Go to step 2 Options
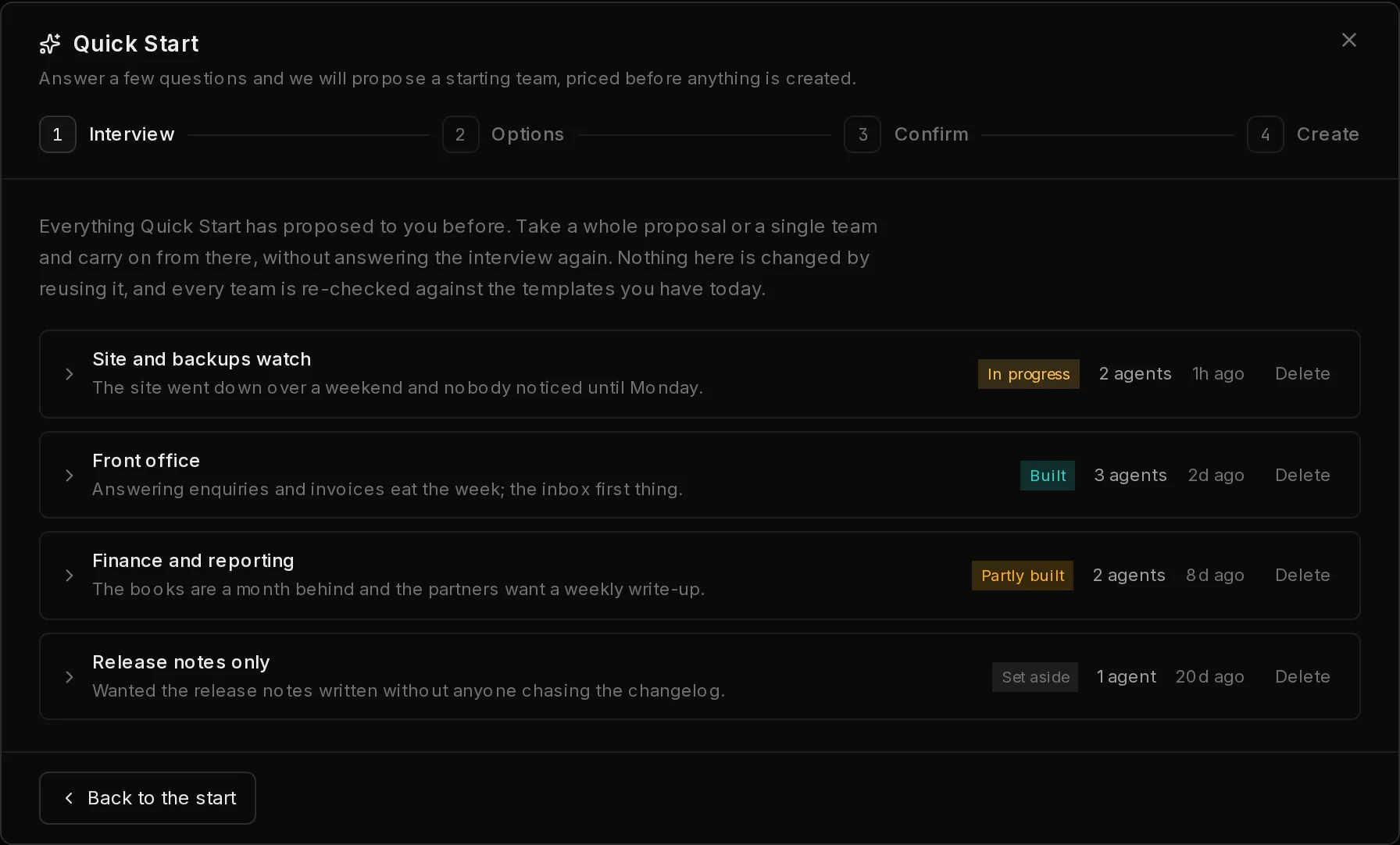 click(x=503, y=134)
